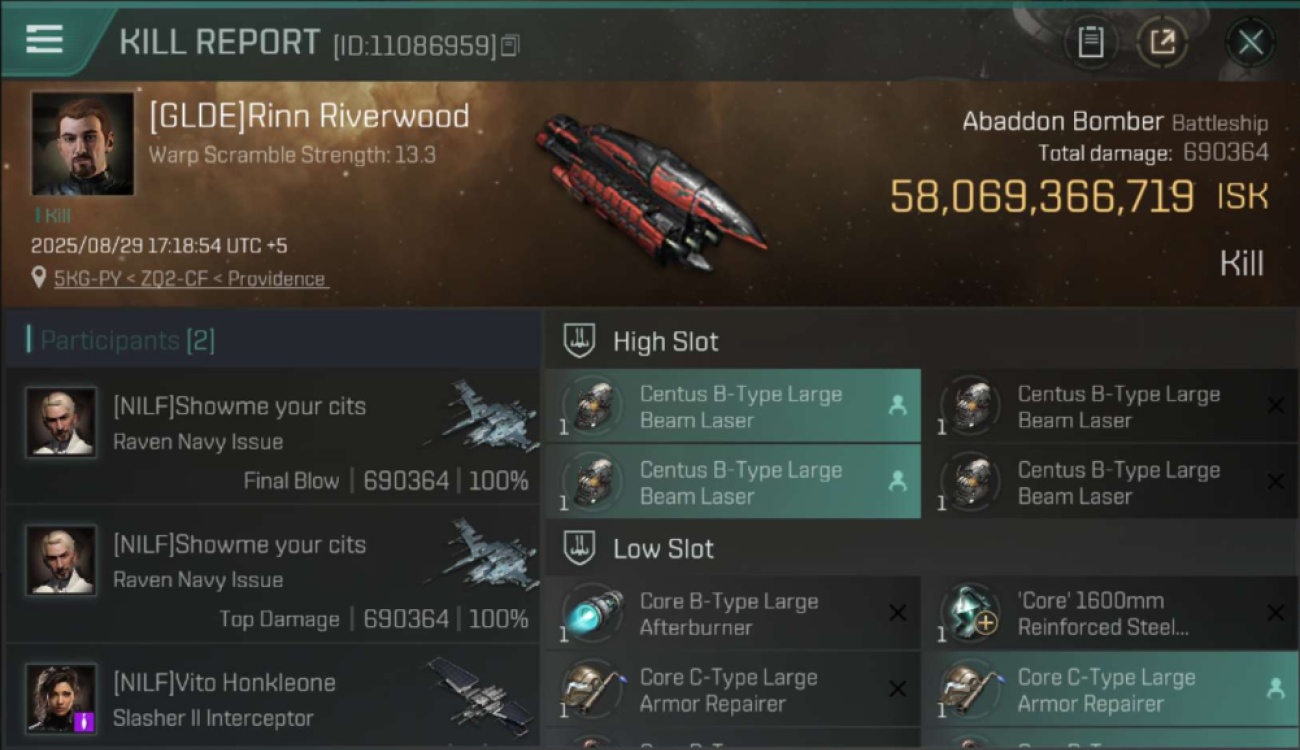Copy the kill report ID icon
The image size is (1300, 750).
tap(511, 45)
